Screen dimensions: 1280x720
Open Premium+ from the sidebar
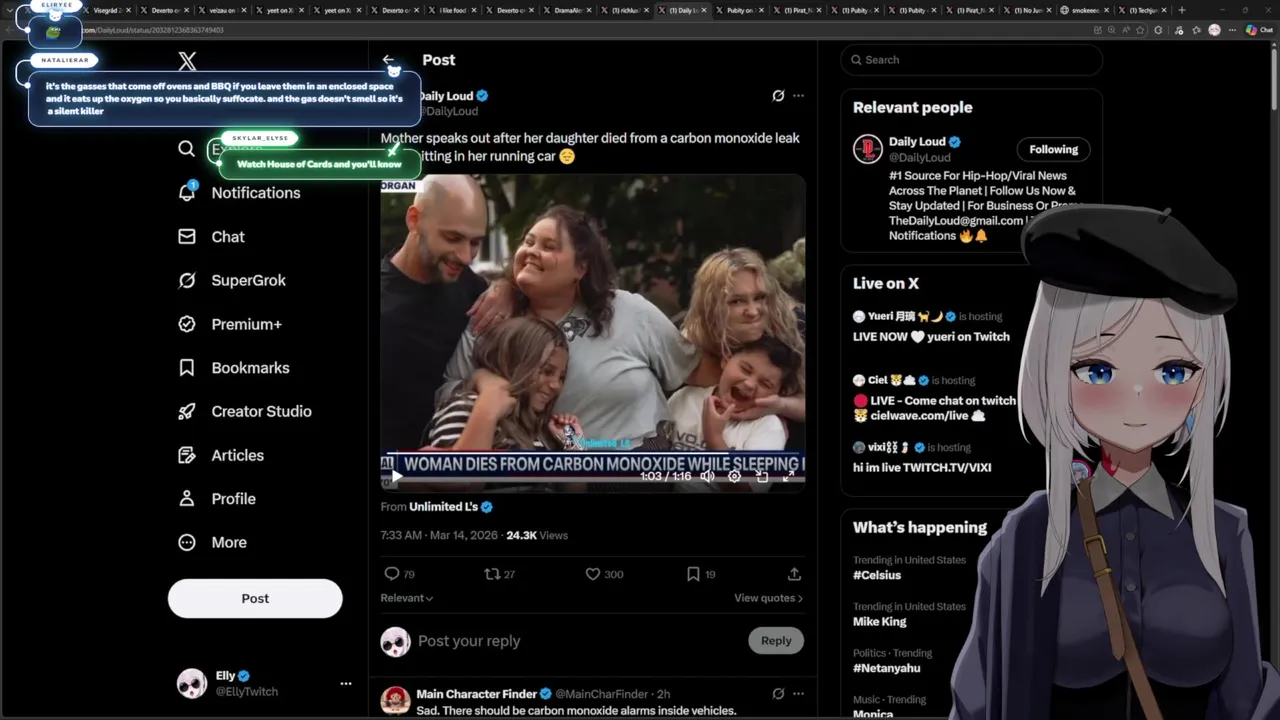(246, 324)
